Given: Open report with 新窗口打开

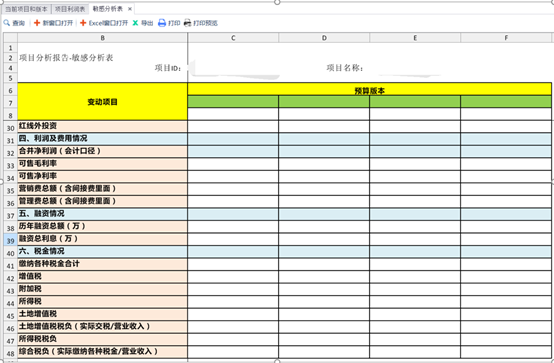Looking at the screenshot, I should (53, 23).
